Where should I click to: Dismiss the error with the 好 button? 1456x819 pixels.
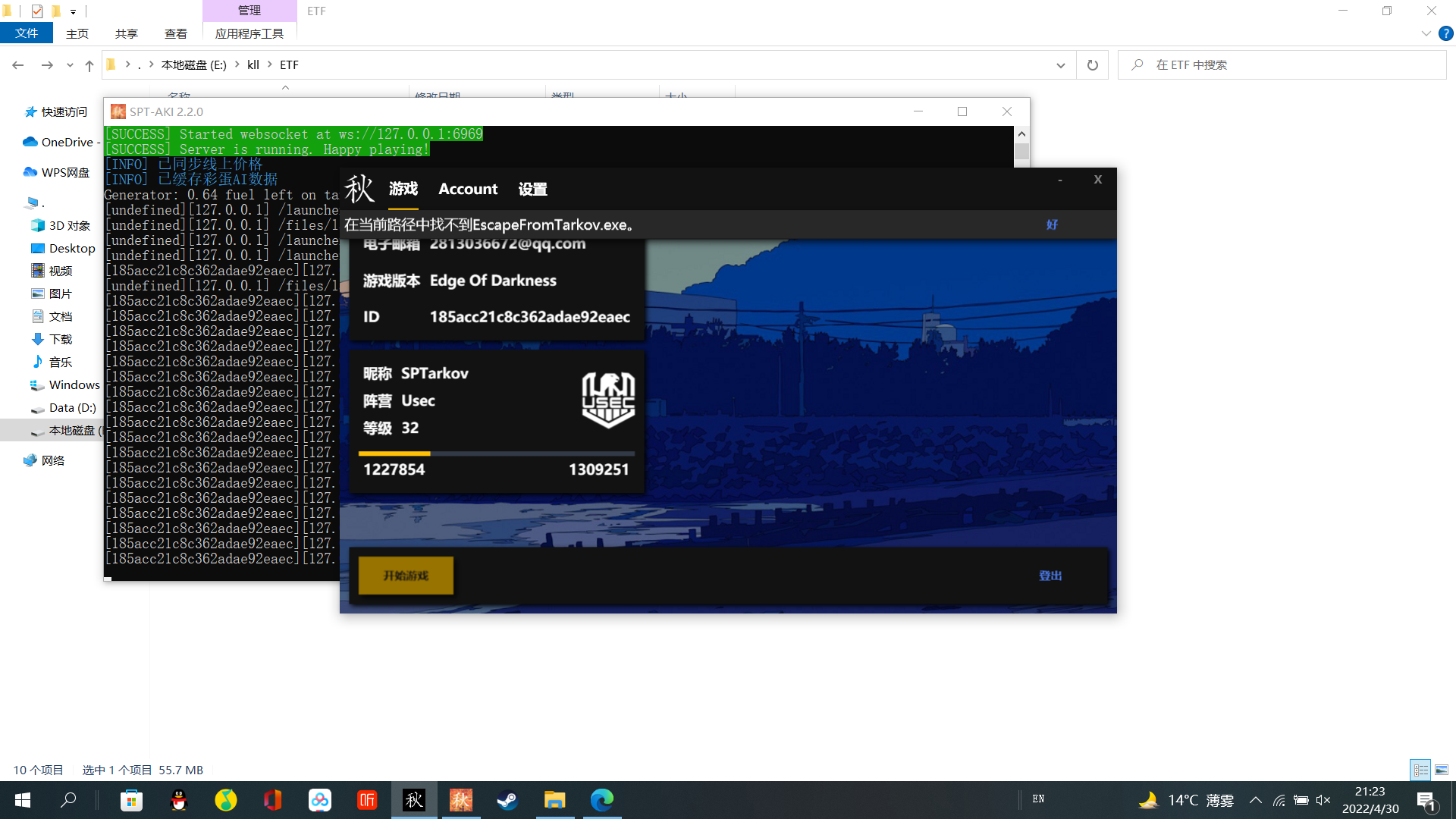pyautogui.click(x=1052, y=224)
